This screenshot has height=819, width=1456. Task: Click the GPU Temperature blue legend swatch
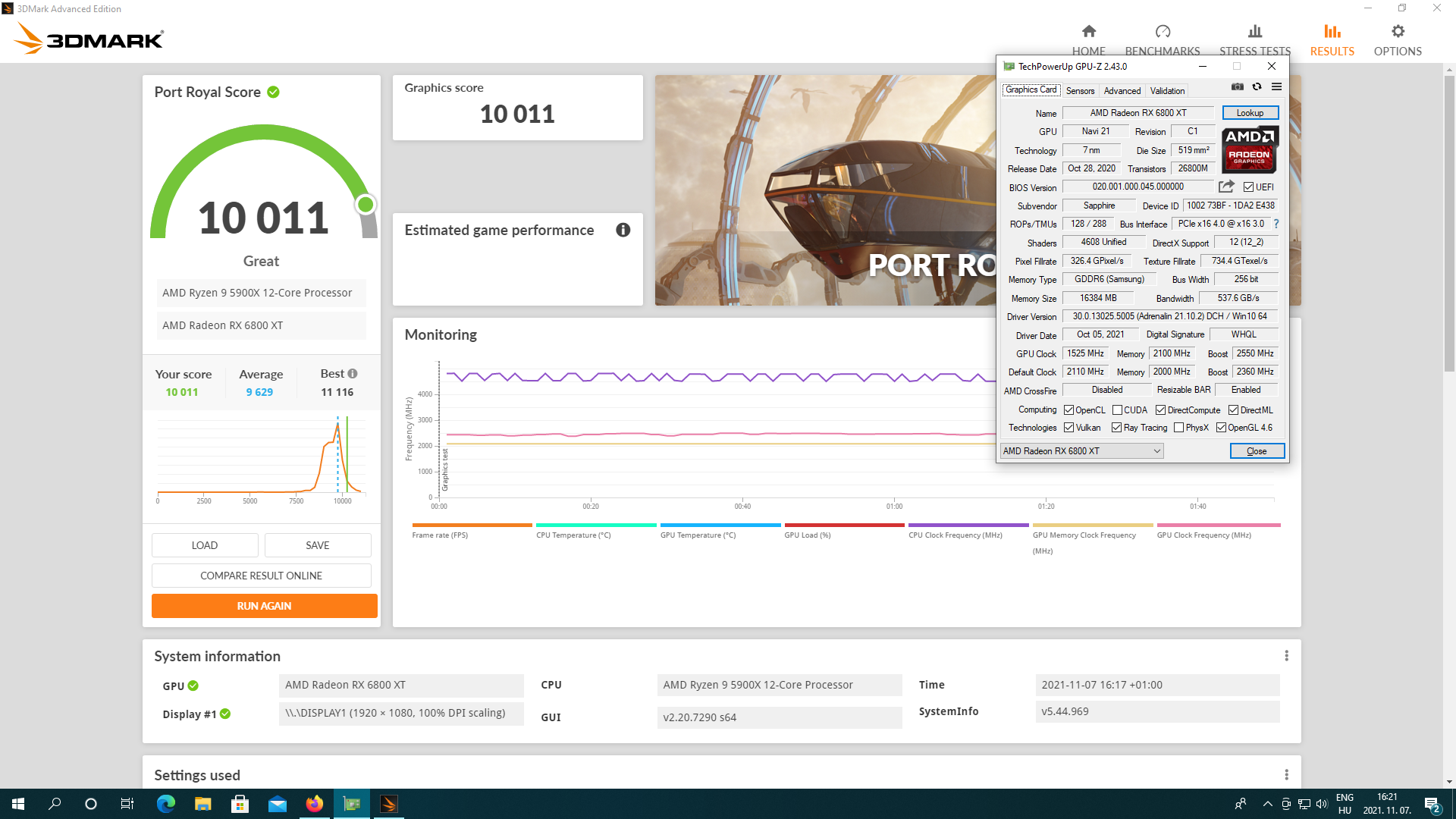coord(720,525)
